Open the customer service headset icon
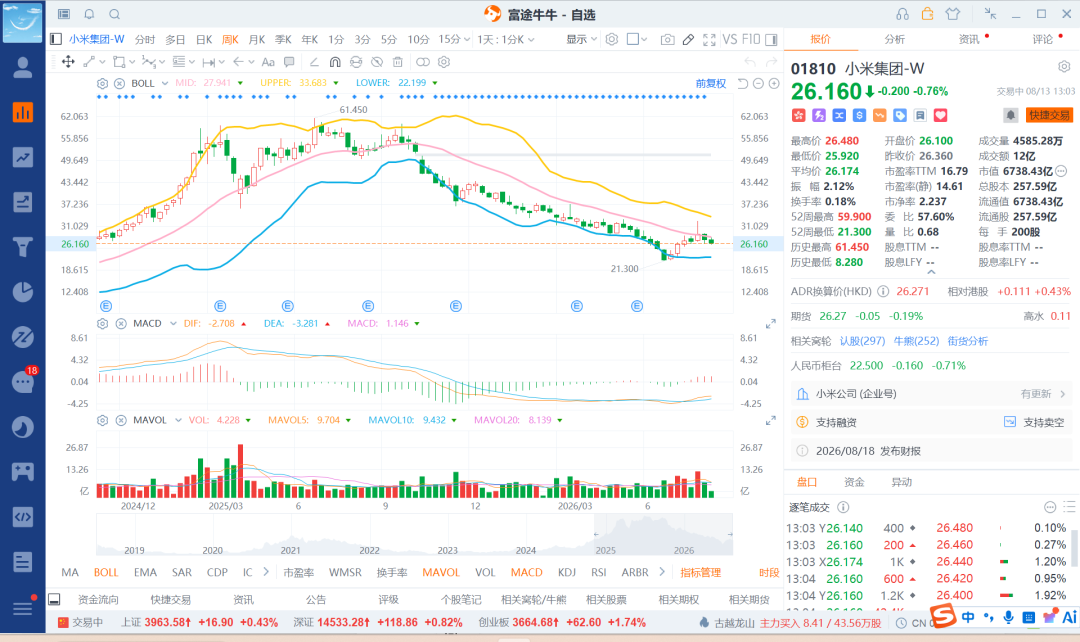Viewport: 1080px width, 642px height. [902, 14]
